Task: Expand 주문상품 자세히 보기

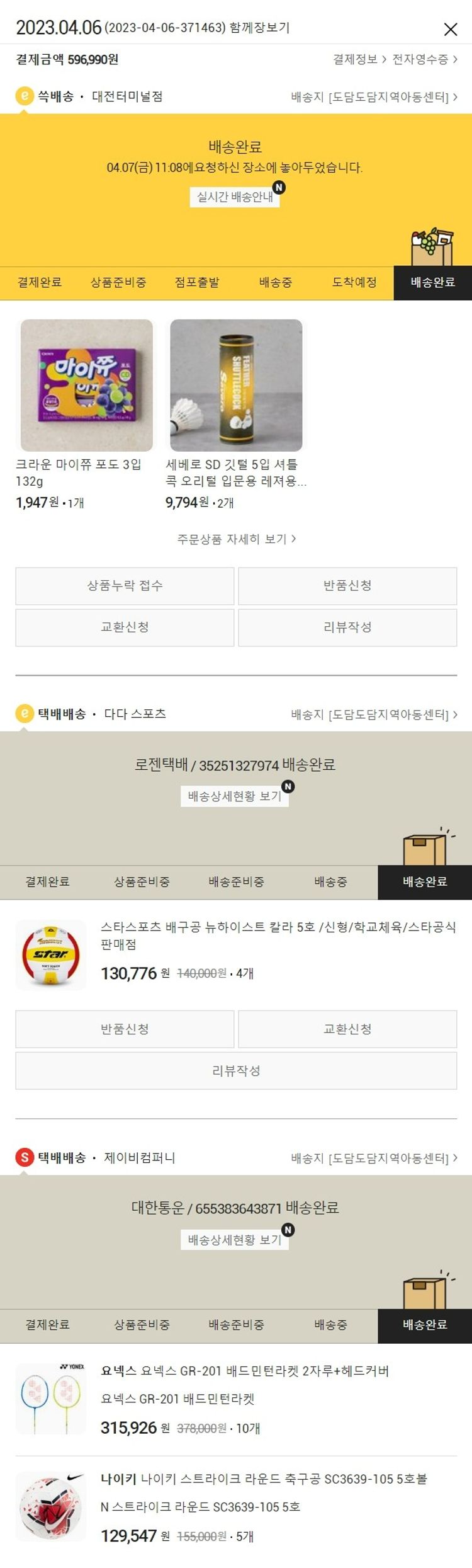Action: click(237, 539)
